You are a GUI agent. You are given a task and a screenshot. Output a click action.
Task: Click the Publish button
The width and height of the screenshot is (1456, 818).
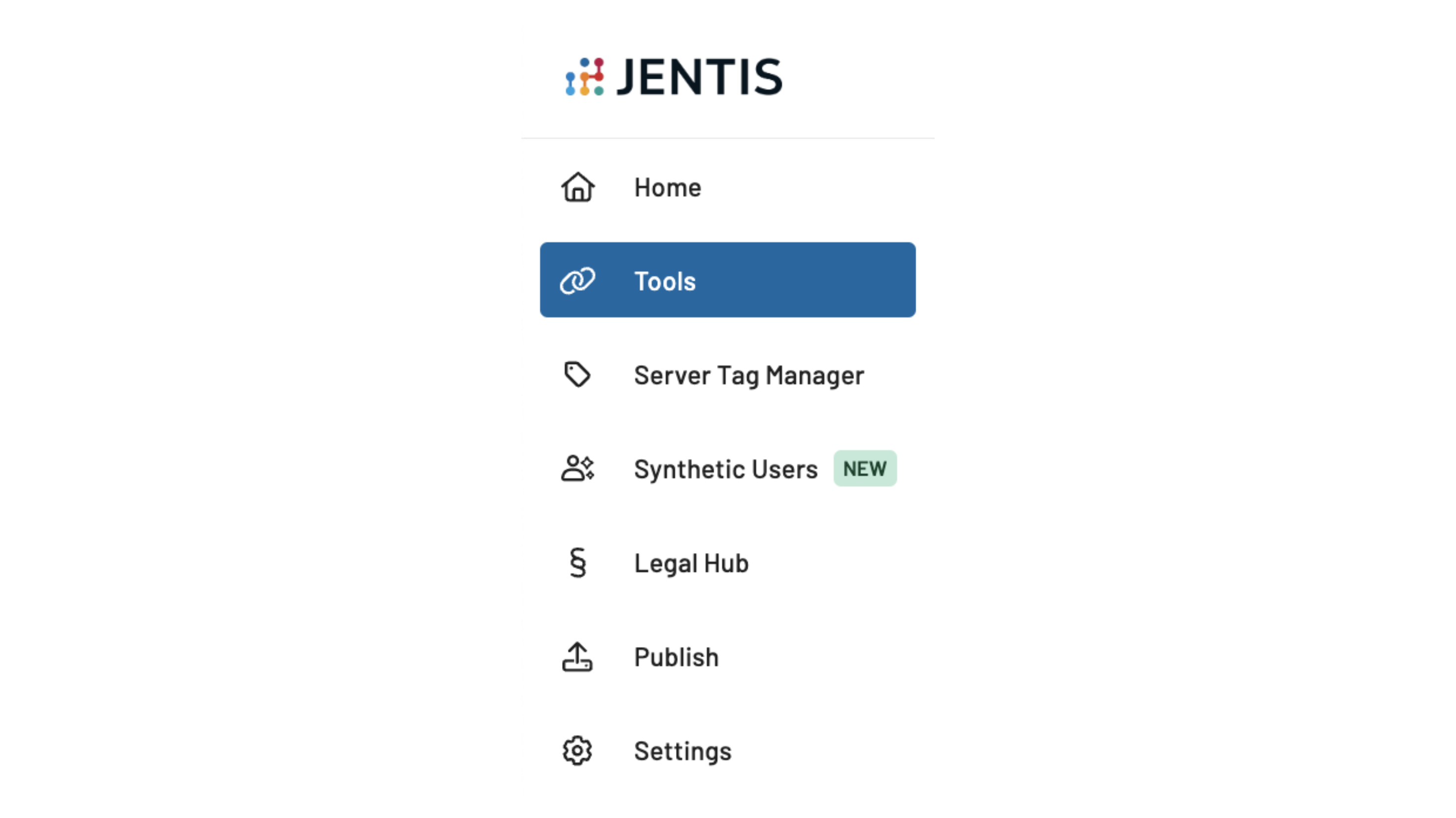tap(676, 656)
